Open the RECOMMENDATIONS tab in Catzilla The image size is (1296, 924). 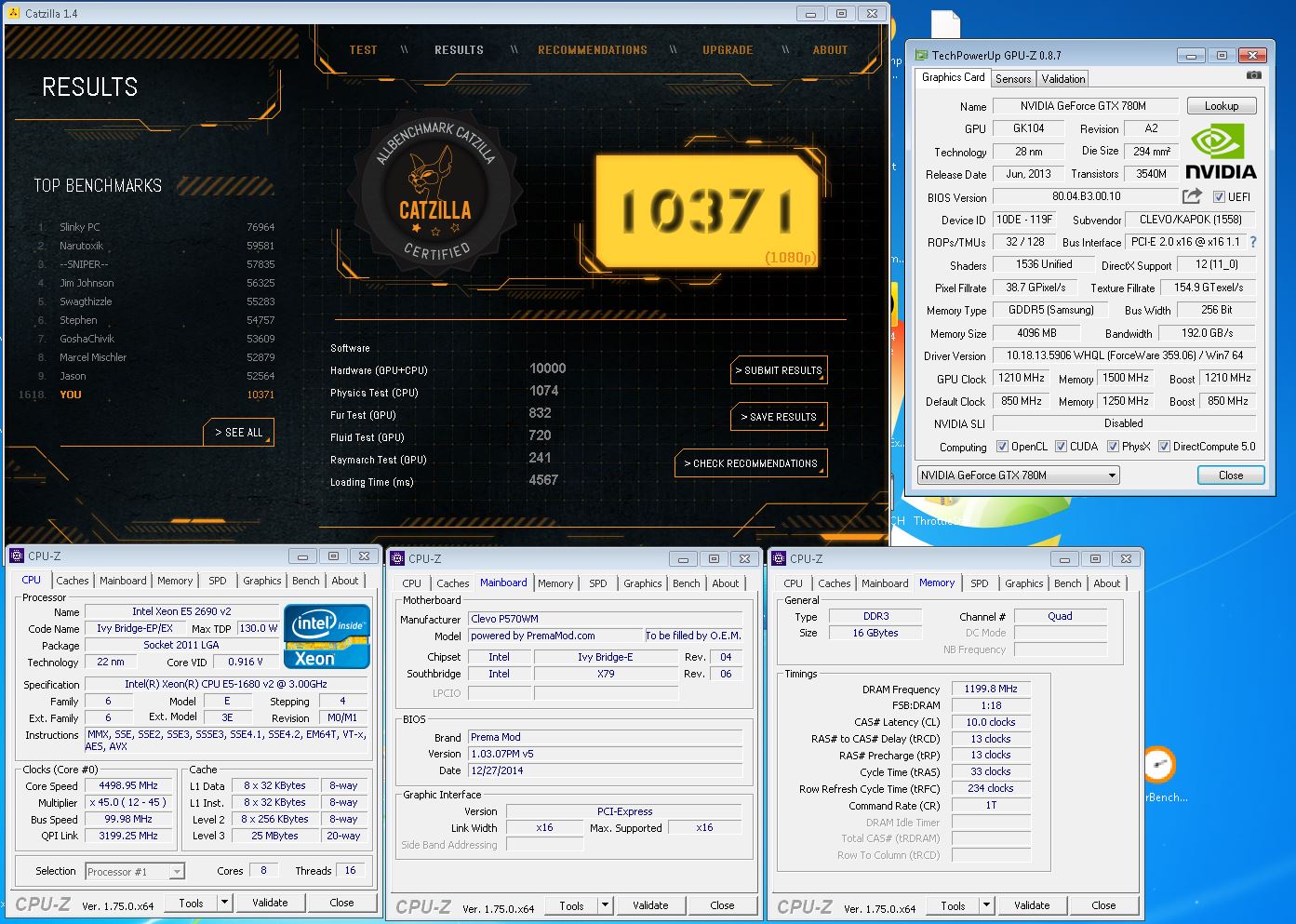click(592, 50)
